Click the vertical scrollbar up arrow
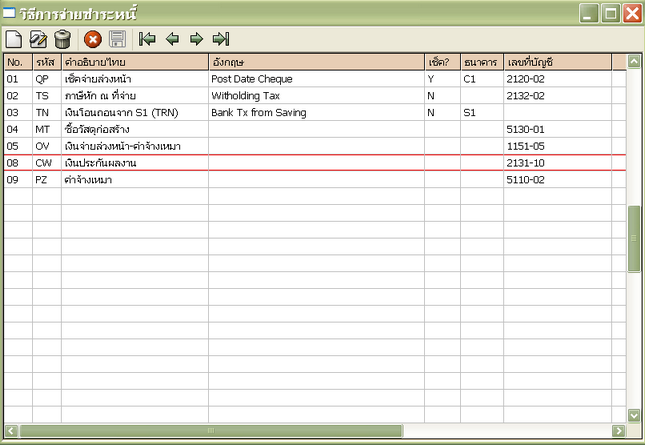Image resolution: width=645 pixels, height=445 pixels. [633, 62]
